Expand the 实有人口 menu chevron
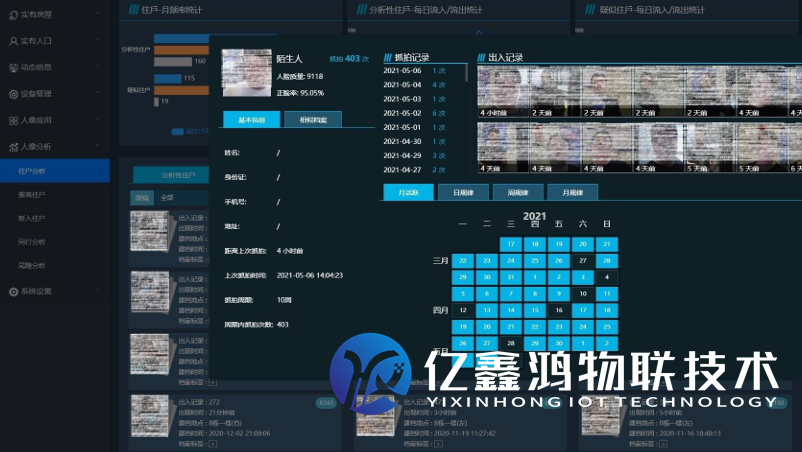Image resolution: width=802 pixels, height=452 pixels. pyautogui.click(x=97, y=39)
